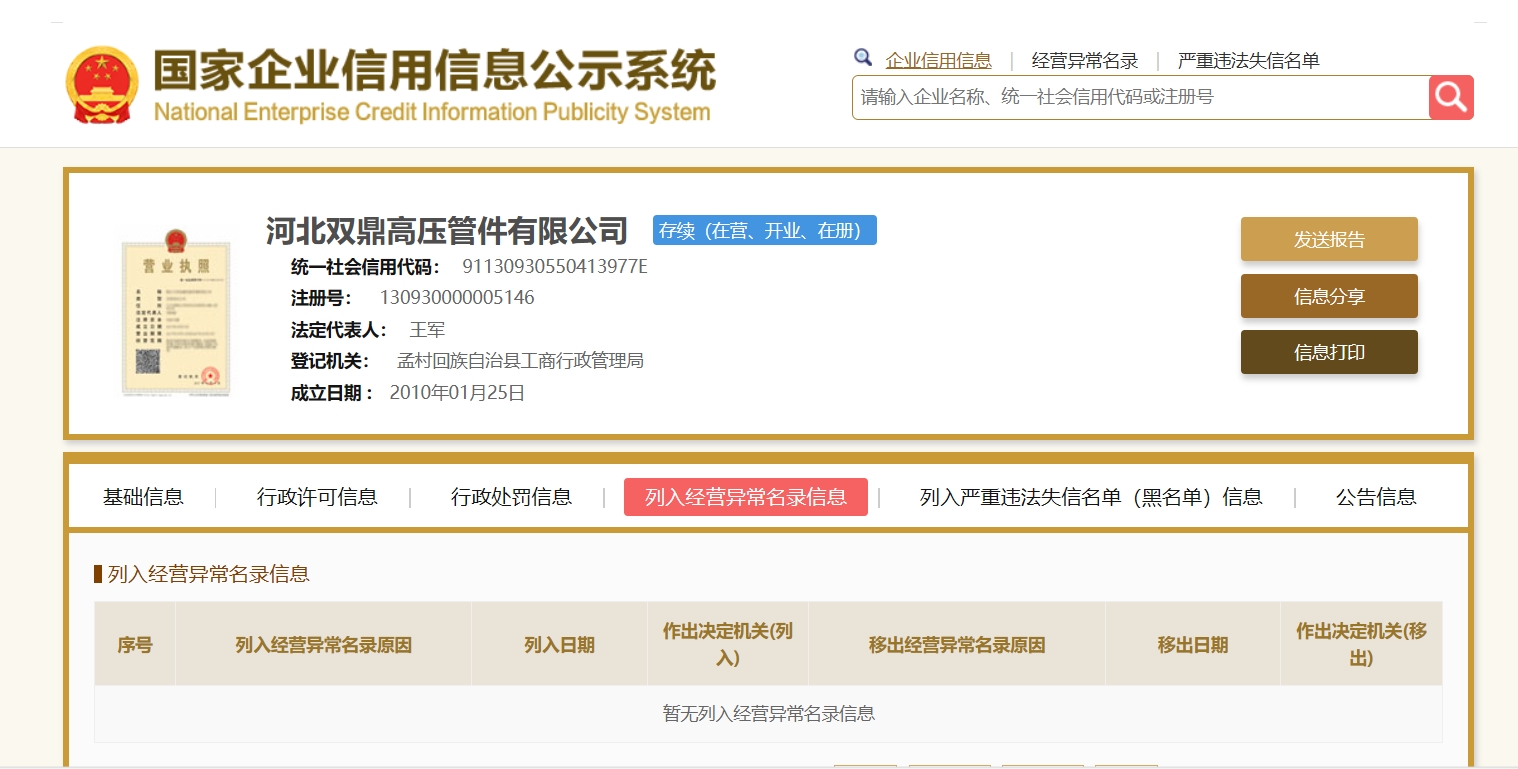Click the 作出决定机关(列入) column header

pos(728,645)
